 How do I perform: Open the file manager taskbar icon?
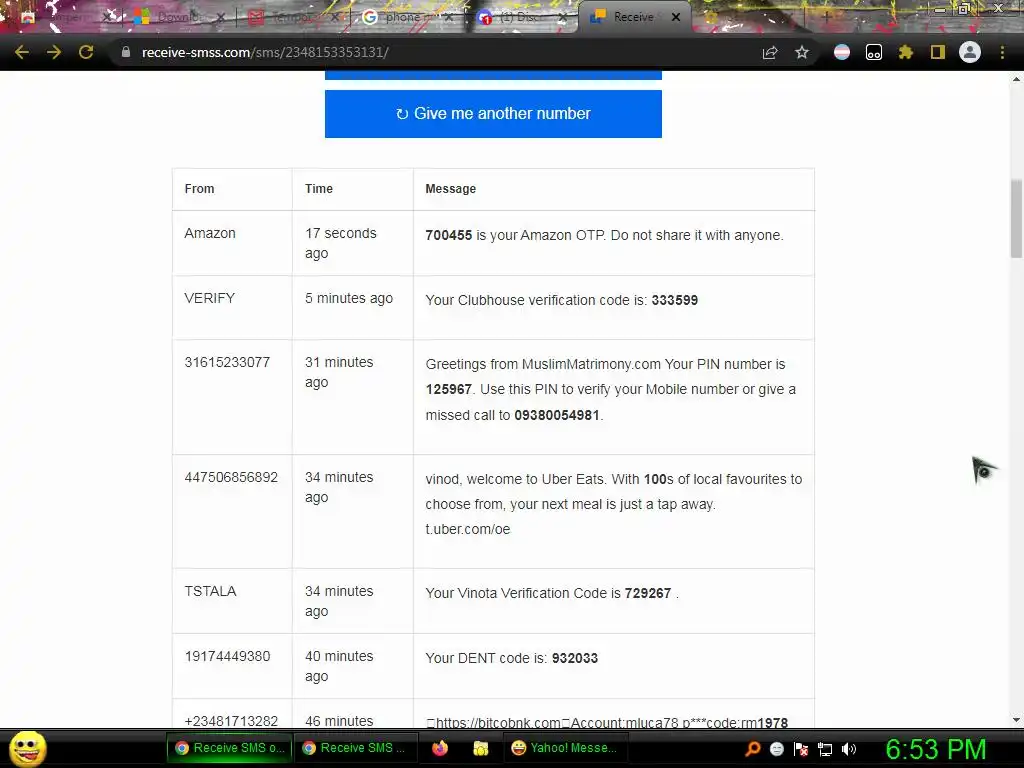point(481,748)
